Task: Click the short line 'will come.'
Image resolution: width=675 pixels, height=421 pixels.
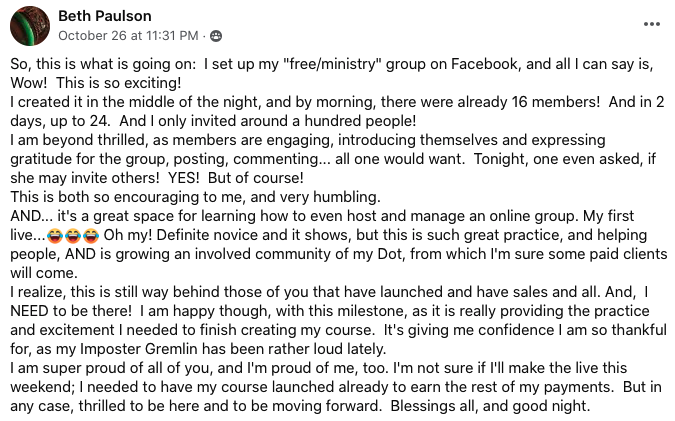Action: 44,272
